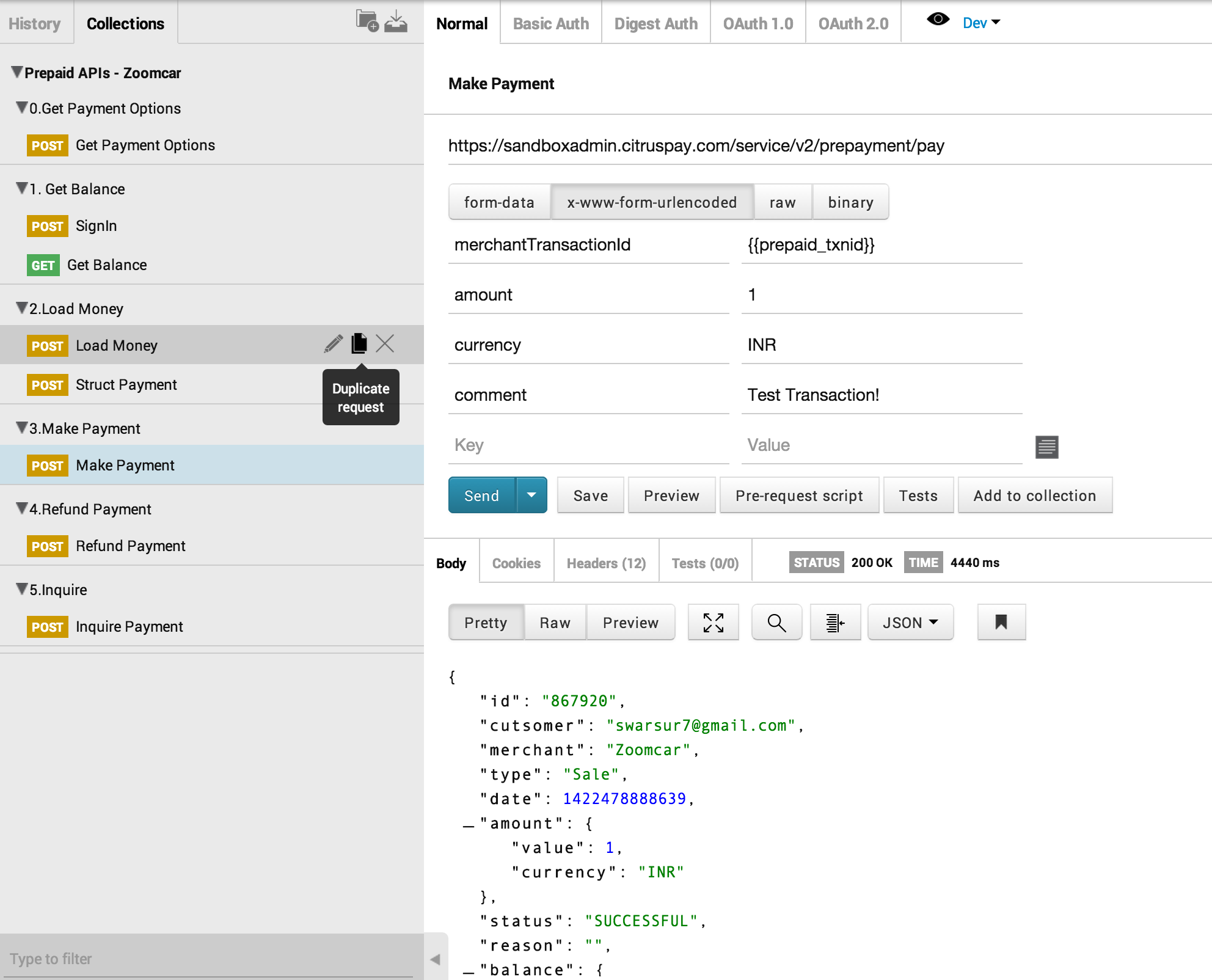Click the search response magnifier icon
Screen dimensions: 1212x980
pos(776,623)
